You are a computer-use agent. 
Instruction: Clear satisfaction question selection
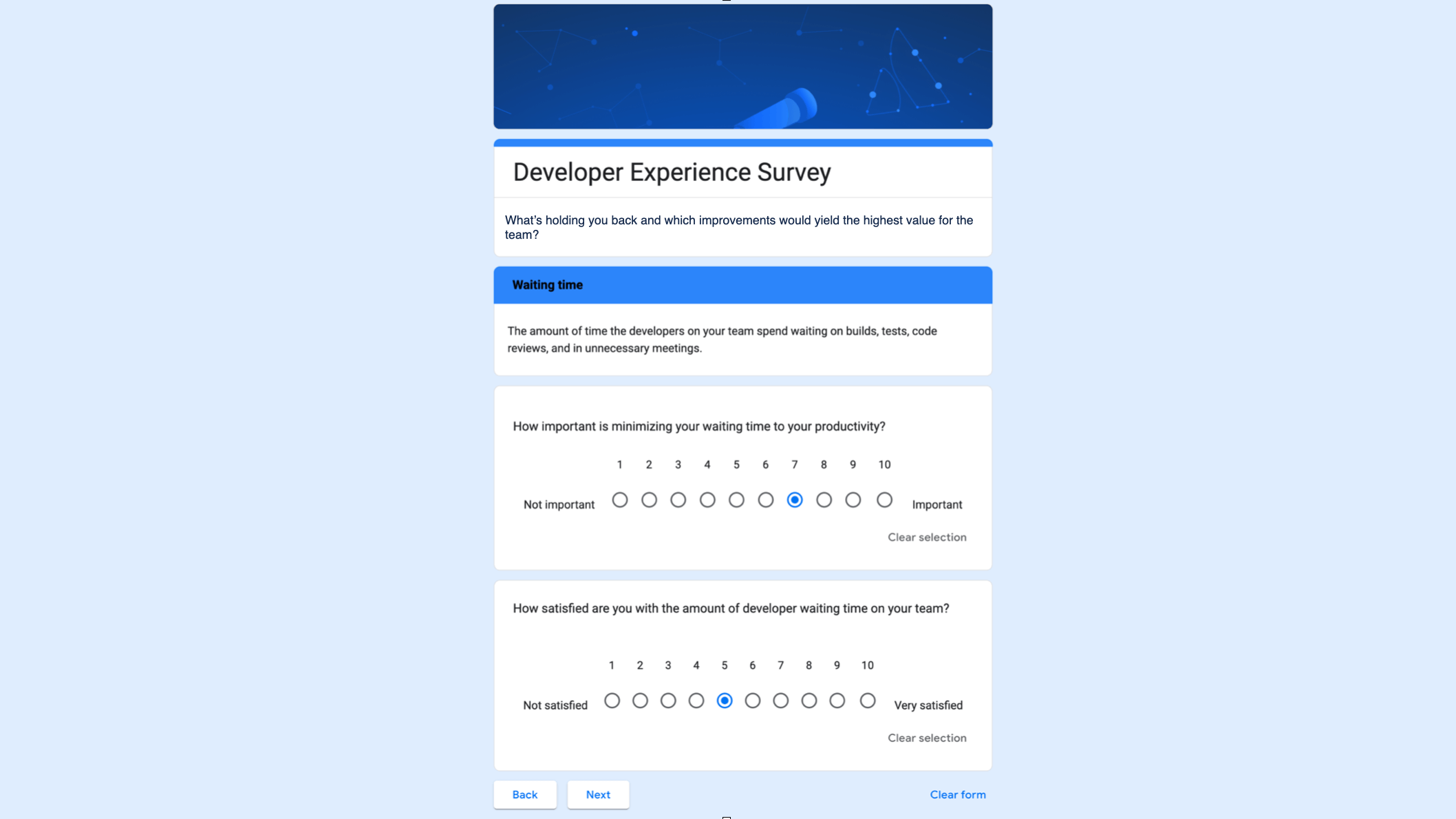927,737
